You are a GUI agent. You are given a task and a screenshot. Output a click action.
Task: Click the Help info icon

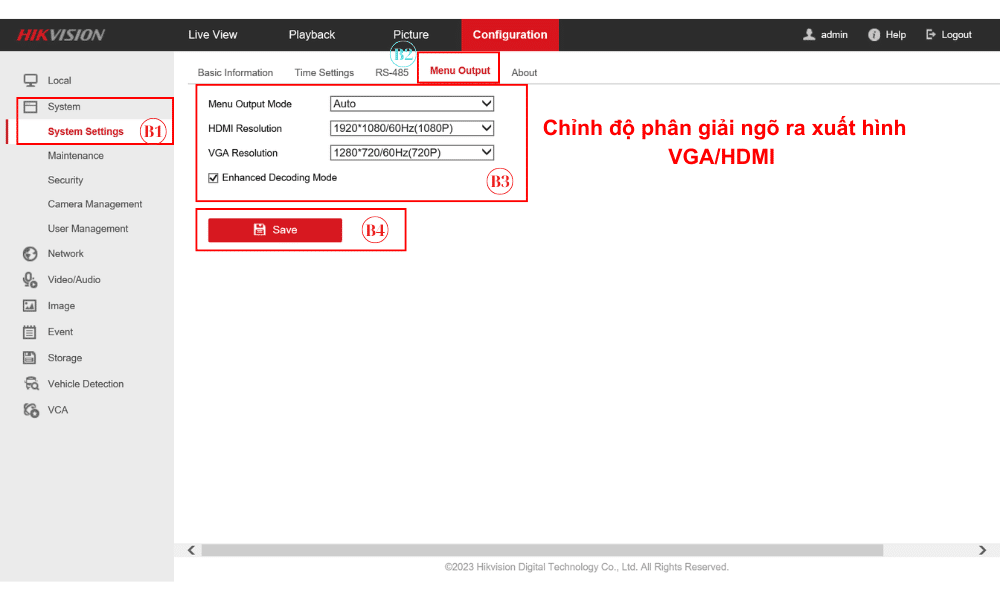tap(874, 35)
